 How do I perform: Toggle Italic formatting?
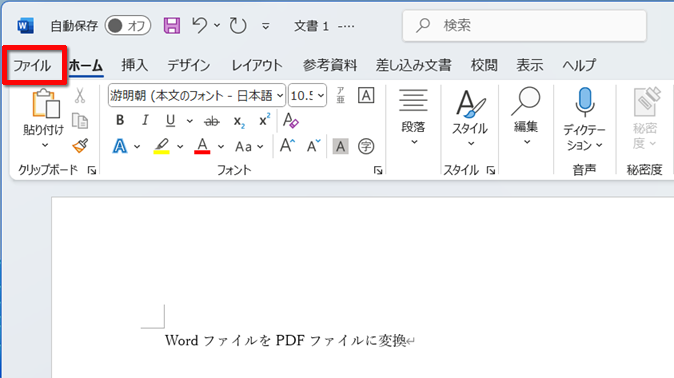pos(145,120)
